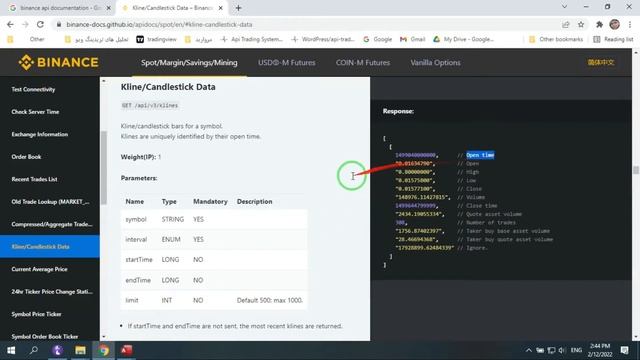The image size is (640, 360).
Task: Open the WordPress/api-trad bookmark
Action: tap(323, 39)
